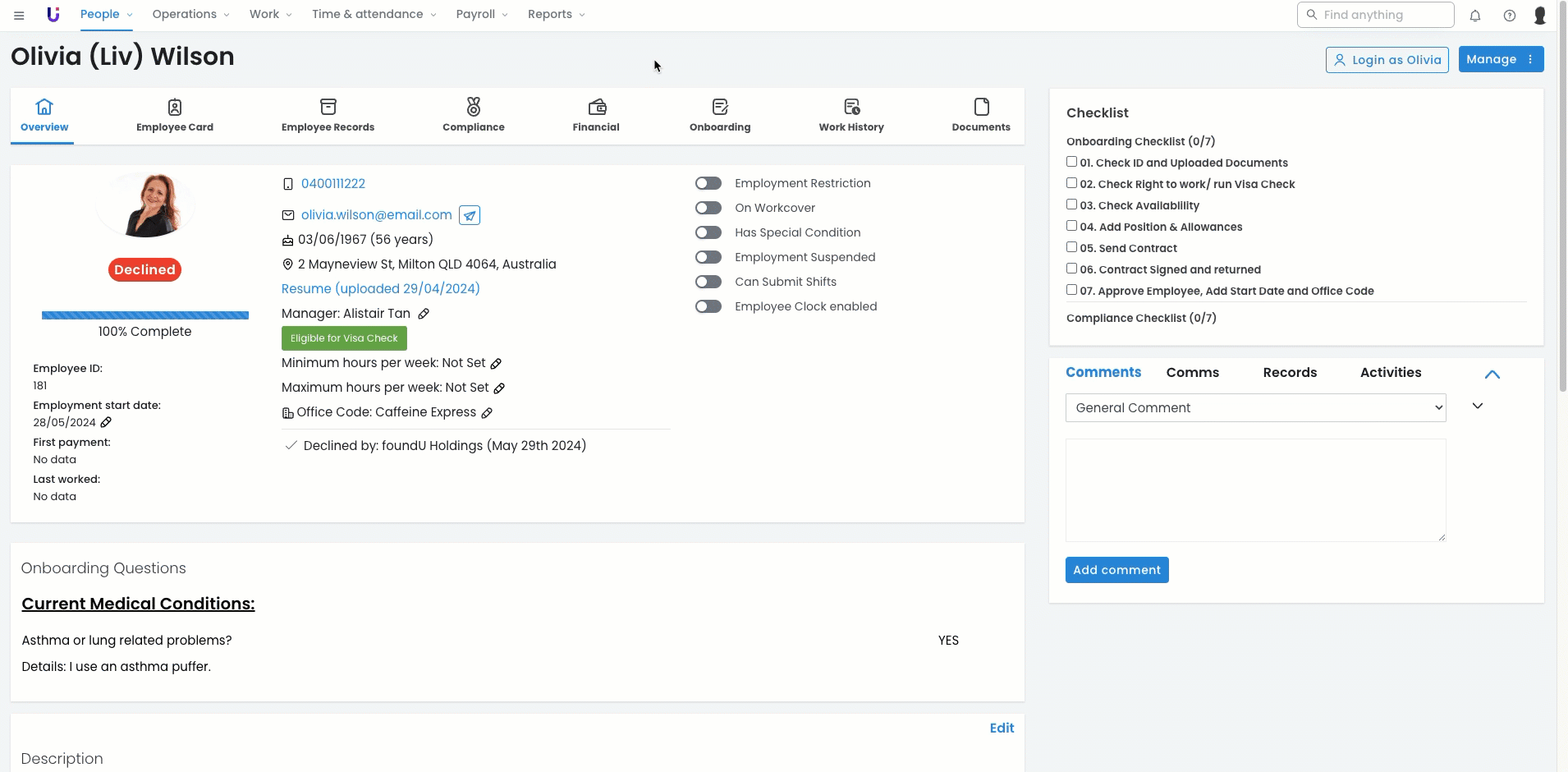Expand the Payroll menu
Viewport: 1568px width, 772px height.
click(x=482, y=15)
